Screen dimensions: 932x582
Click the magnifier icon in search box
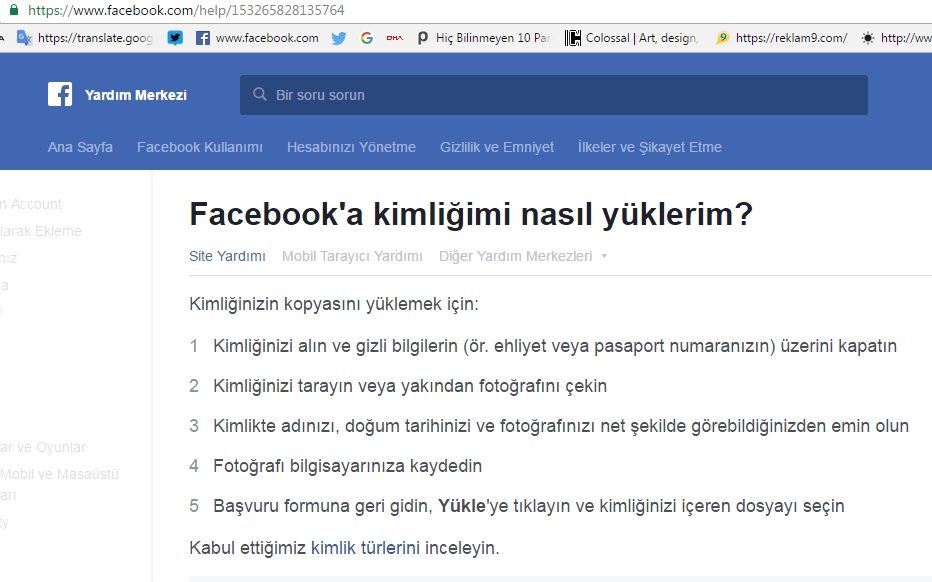260,95
